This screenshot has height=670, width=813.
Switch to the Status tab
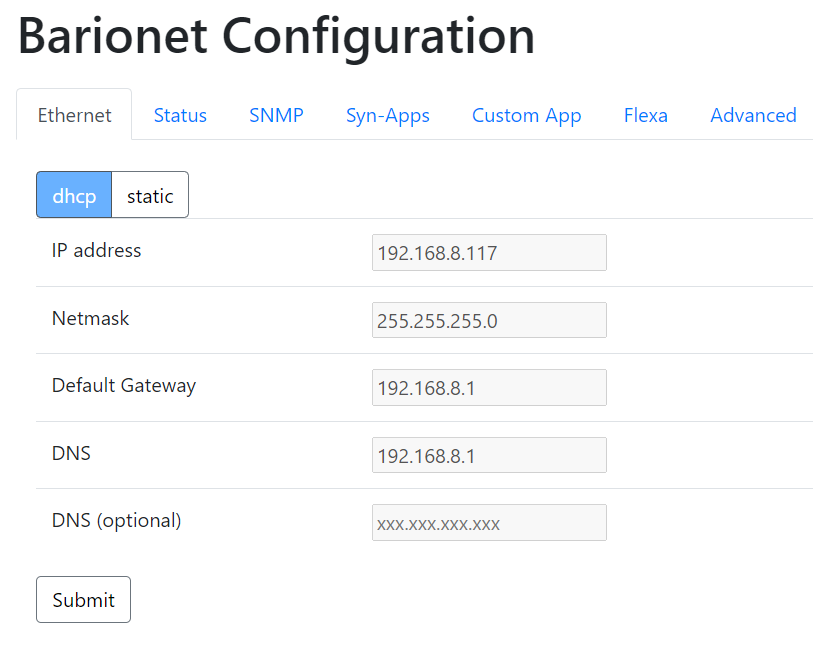coord(180,115)
